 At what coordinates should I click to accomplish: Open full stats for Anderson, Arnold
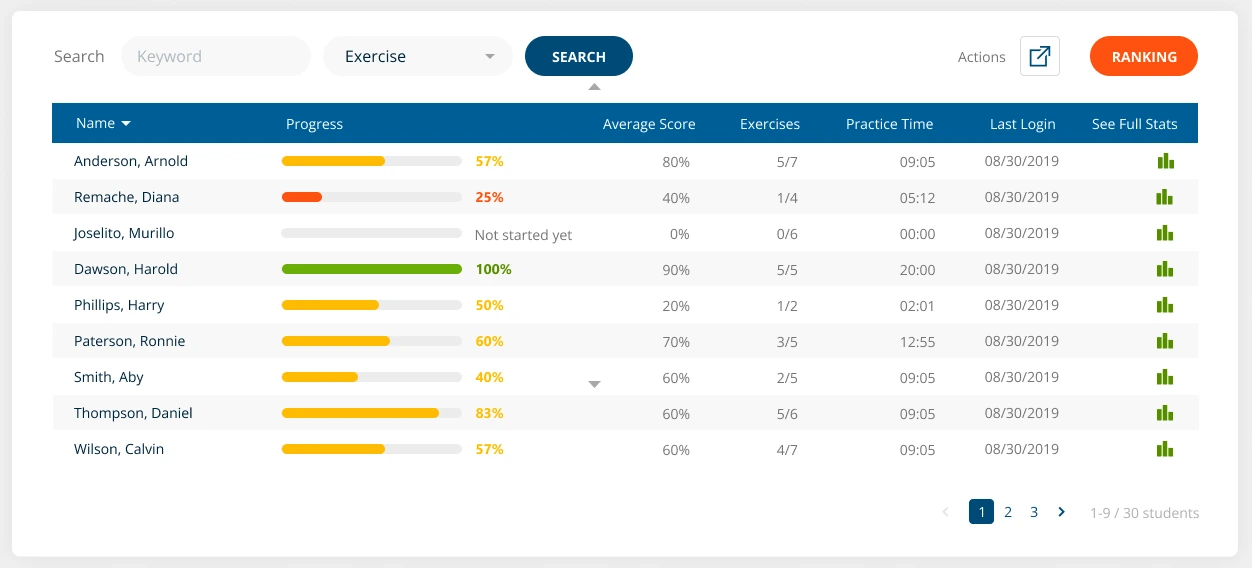(1164, 161)
